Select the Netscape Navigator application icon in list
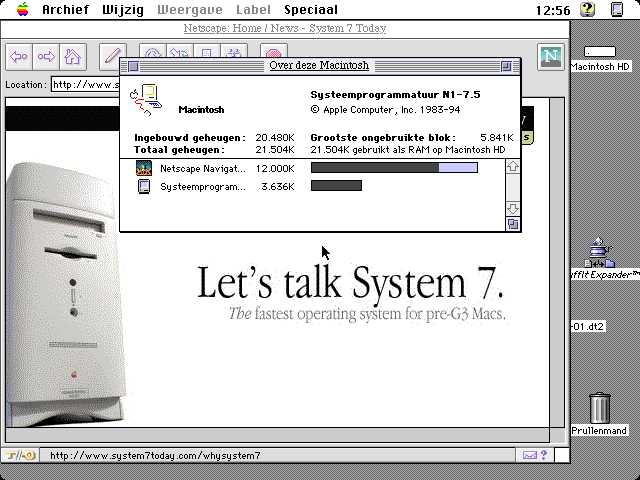Screen dimensions: 640x480 point(144,168)
